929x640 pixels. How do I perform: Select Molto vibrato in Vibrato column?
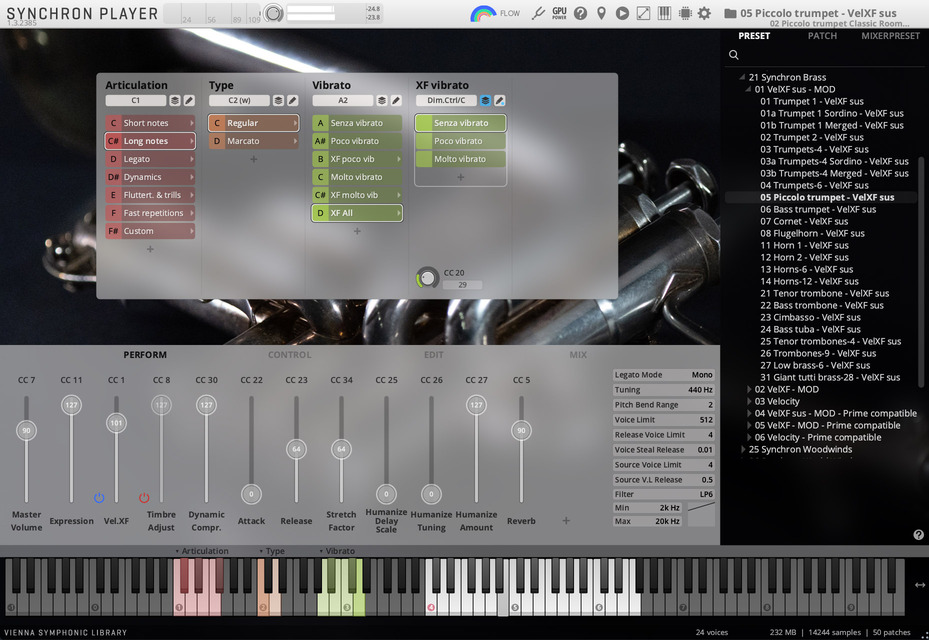[x=357, y=177]
